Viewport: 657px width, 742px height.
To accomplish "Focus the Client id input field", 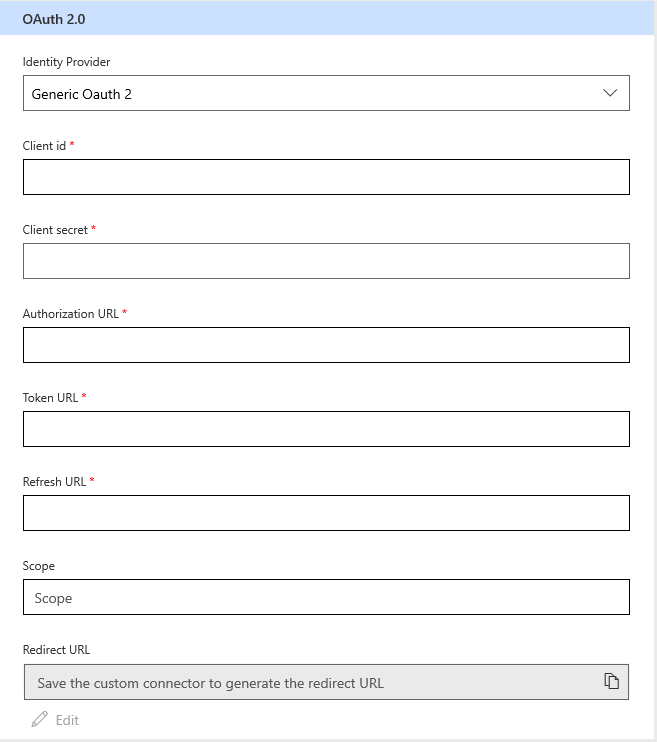I will point(326,177).
